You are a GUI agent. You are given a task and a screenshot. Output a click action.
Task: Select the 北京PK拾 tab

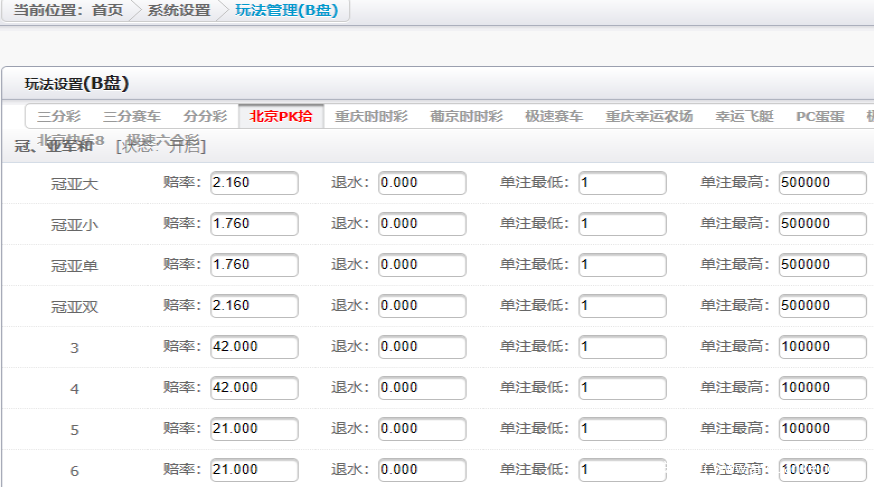pyautogui.click(x=280, y=116)
